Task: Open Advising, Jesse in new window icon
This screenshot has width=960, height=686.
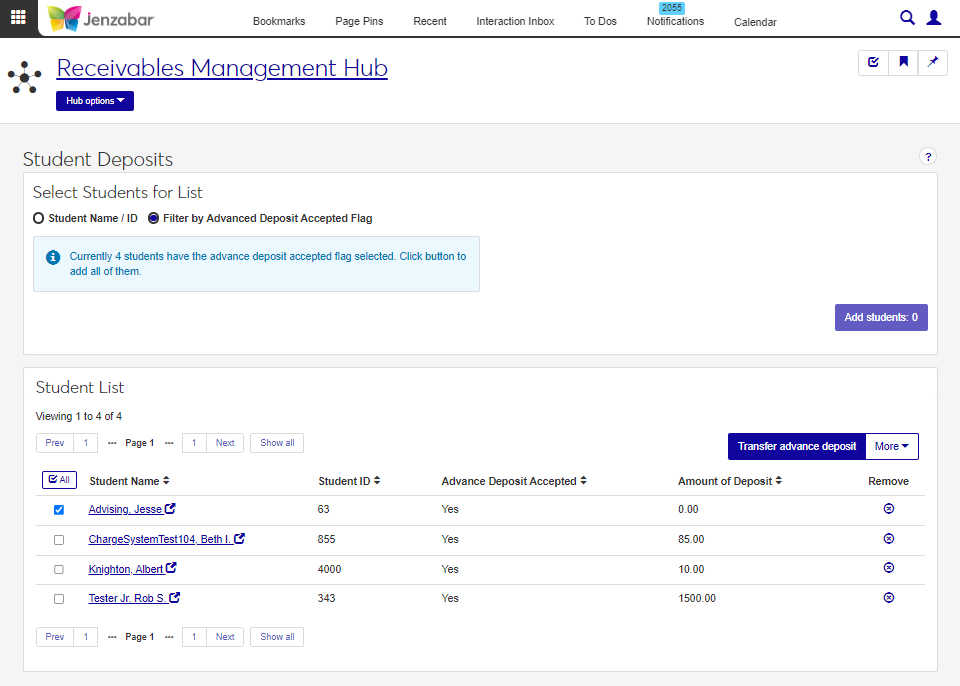Action: [x=170, y=509]
